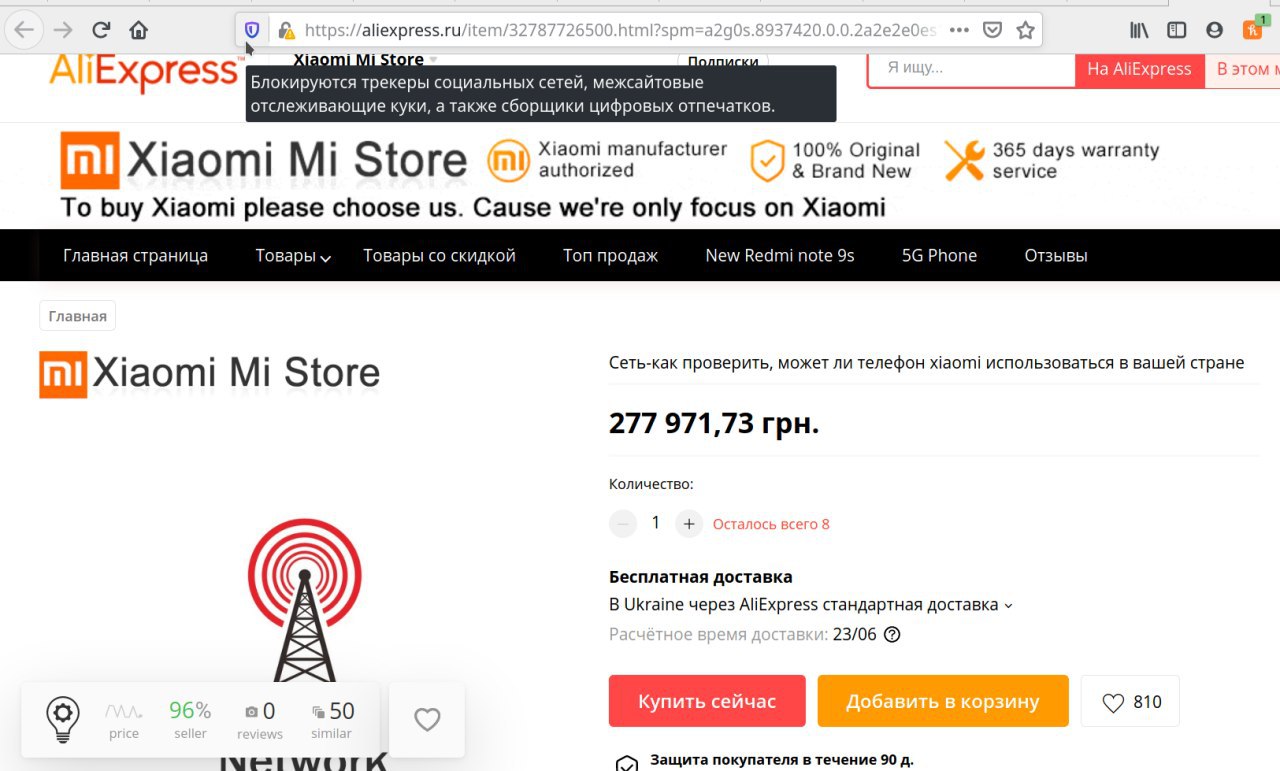The image size is (1280, 771).
Task: Click 'Добавить в корзину' button
Action: coord(943,701)
